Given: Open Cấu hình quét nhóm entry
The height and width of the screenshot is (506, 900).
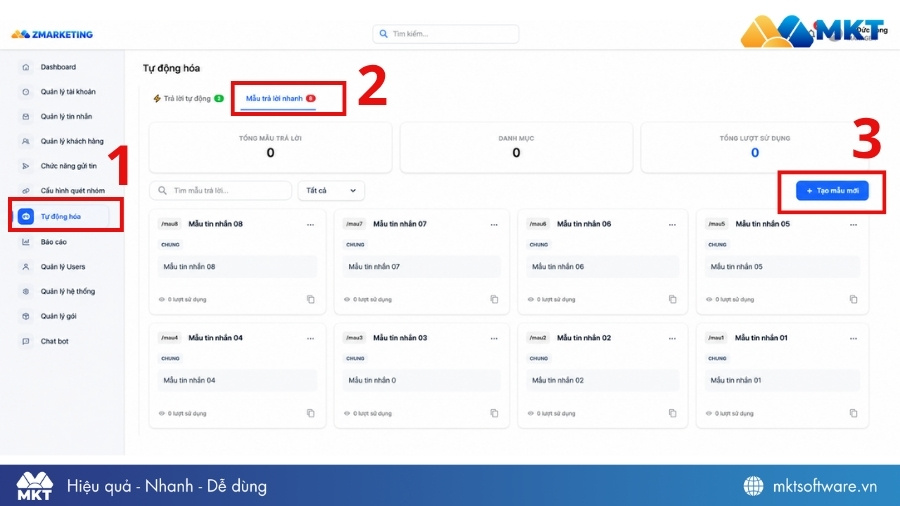Looking at the screenshot, I should pos(72,190).
